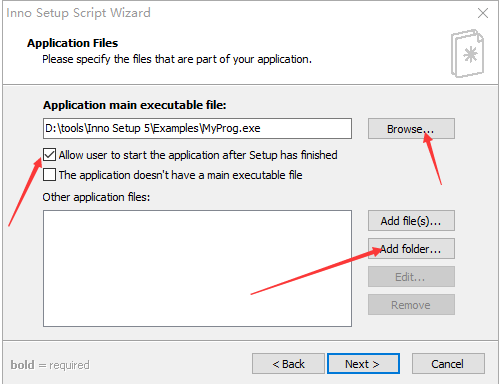Click the Inno Setup Script Wizard title bar
Screen dimensions: 499x384
tap(233, 13)
